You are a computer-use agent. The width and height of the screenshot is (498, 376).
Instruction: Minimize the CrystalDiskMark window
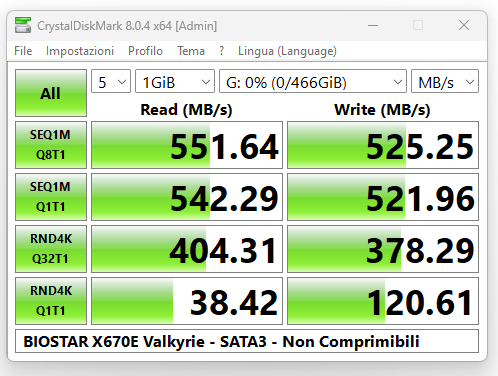[x=373, y=25]
